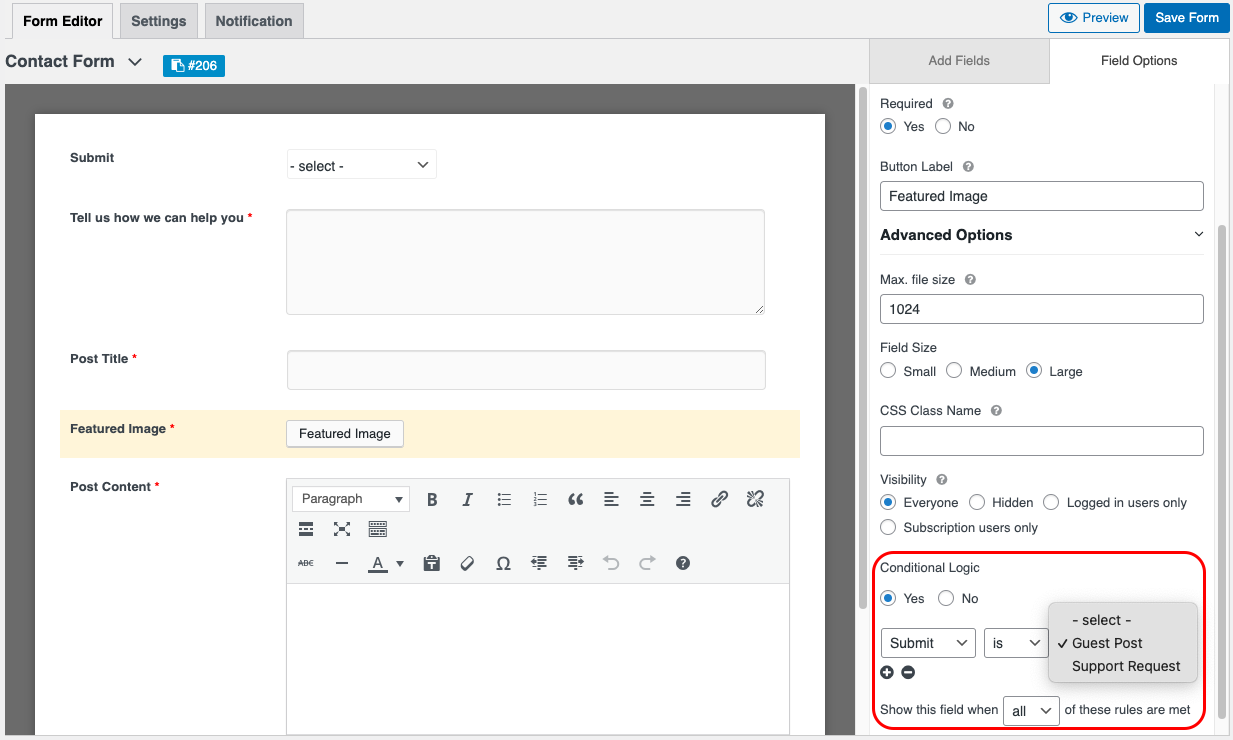Click the text color swatch button
1233x740 pixels.
coord(377,563)
